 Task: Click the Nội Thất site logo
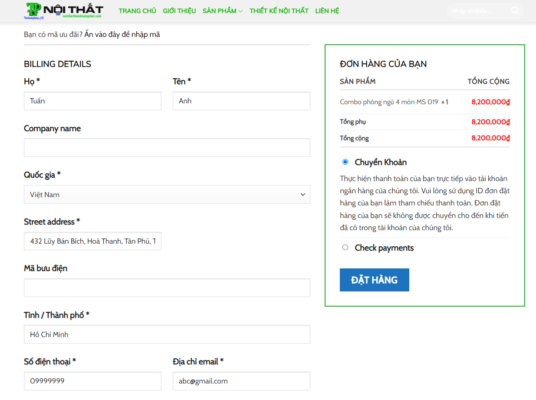tap(64, 11)
